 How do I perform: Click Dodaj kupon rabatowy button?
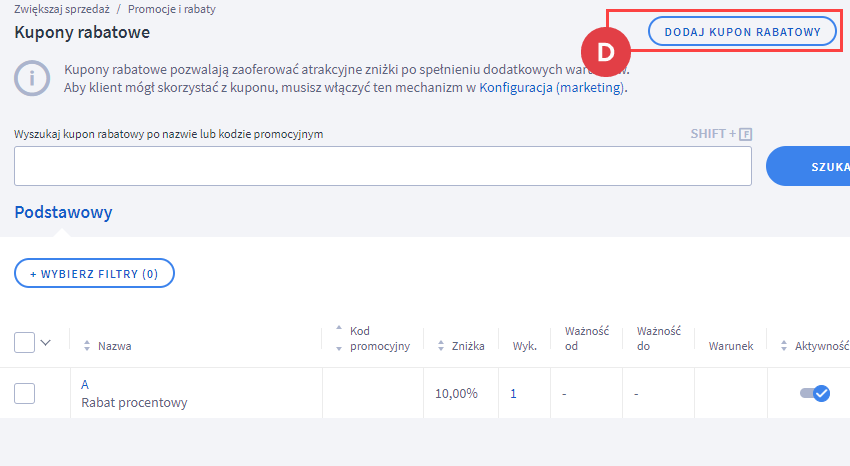pyautogui.click(x=742, y=31)
